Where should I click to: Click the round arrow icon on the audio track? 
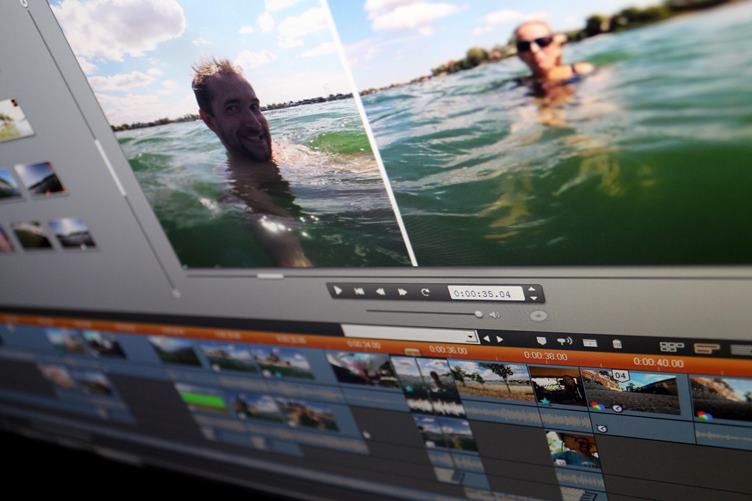[601, 428]
